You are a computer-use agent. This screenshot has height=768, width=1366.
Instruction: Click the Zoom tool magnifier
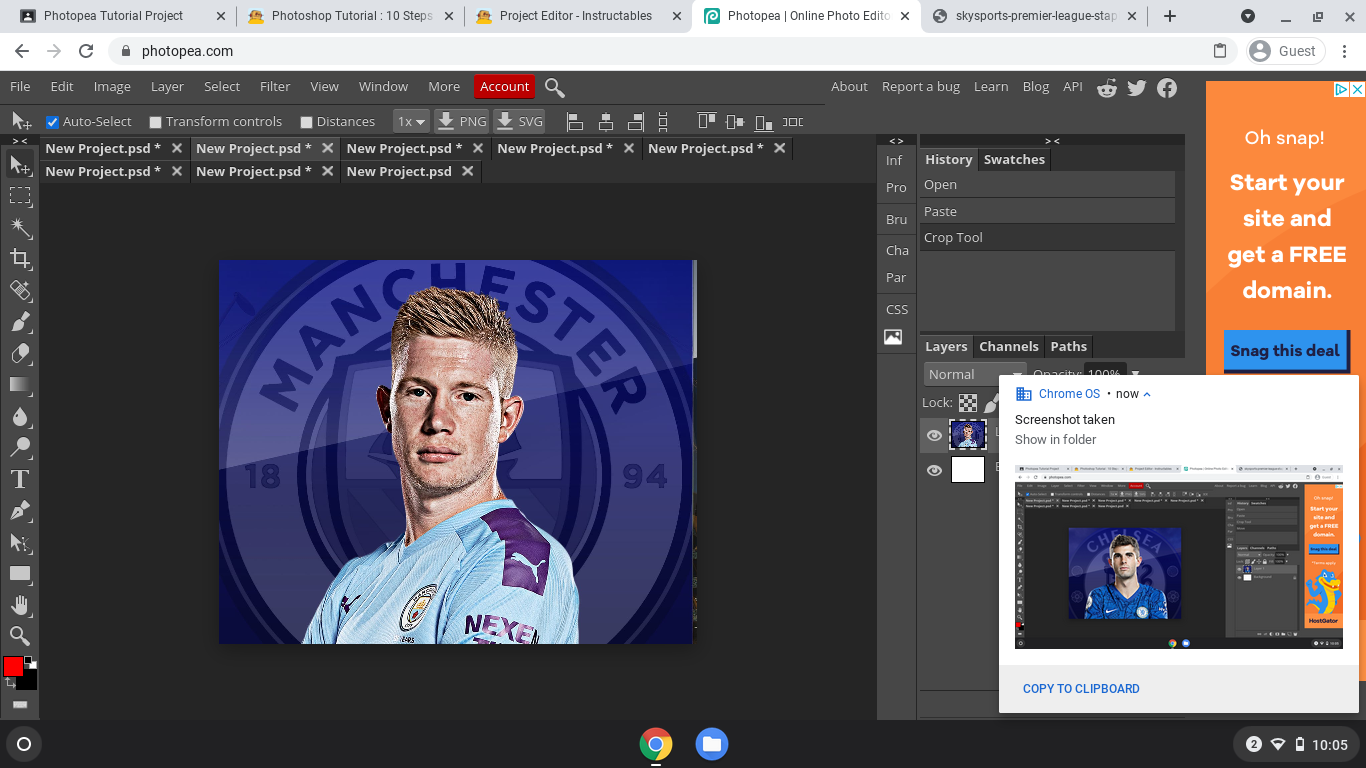click(20, 636)
